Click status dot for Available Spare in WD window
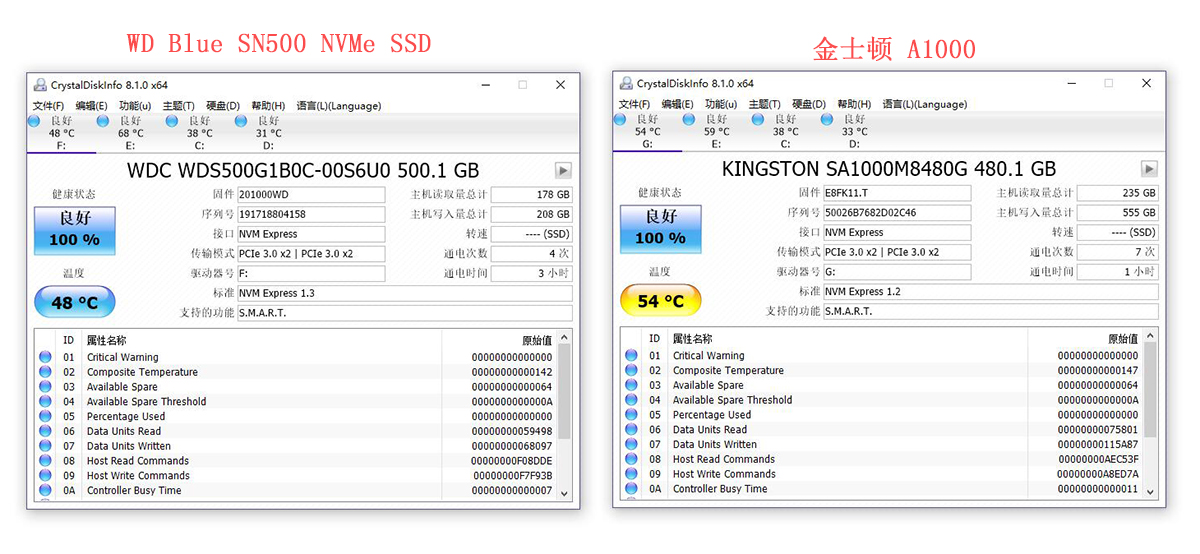 45,387
